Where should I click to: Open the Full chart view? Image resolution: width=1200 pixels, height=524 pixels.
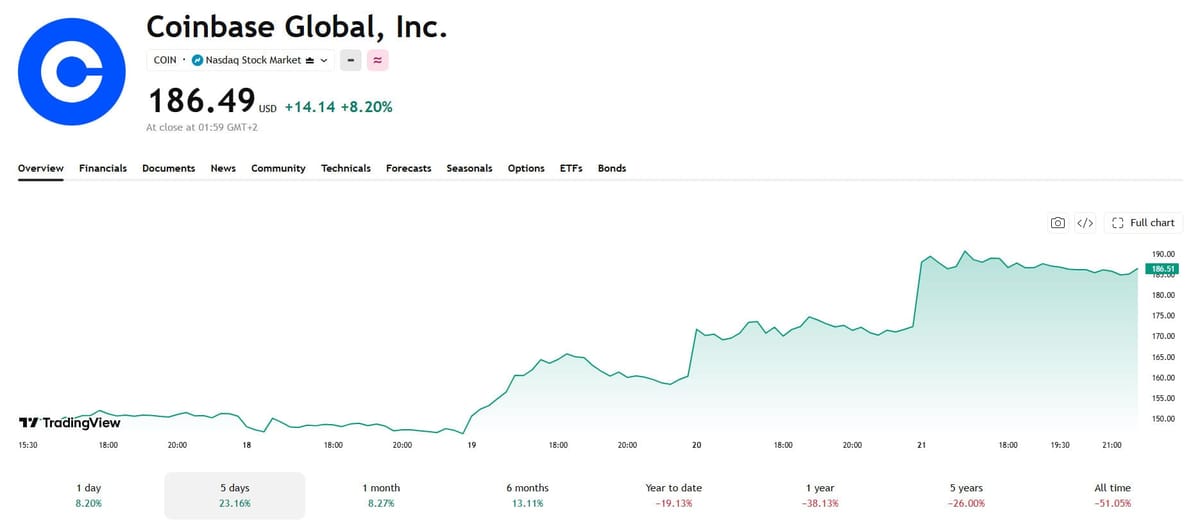point(1143,223)
